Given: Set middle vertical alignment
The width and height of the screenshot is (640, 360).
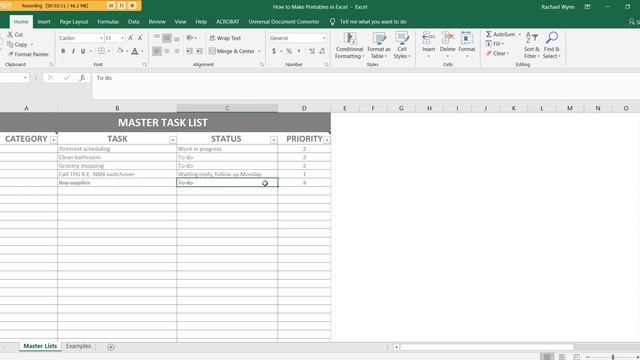Looking at the screenshot, I should pos(167,38).
